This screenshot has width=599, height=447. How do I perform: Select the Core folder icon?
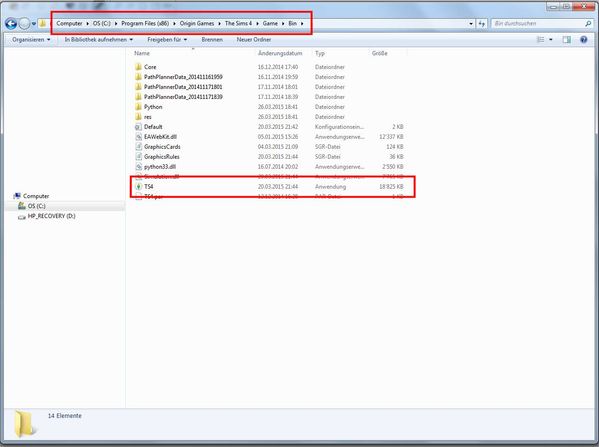pyautogui.click(x=139, y=67)
